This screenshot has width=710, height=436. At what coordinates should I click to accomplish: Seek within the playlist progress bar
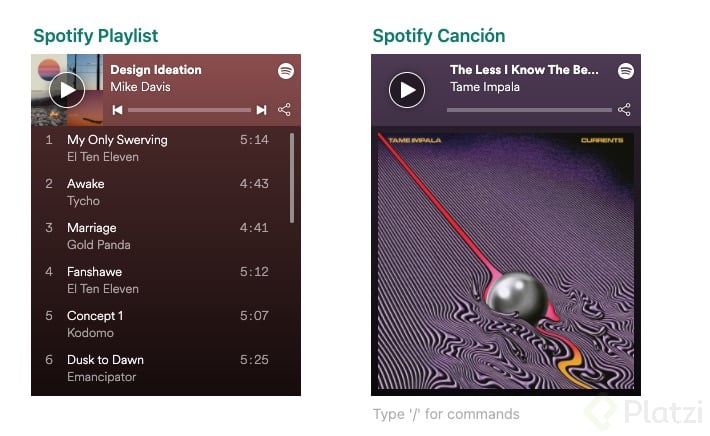[x=189, y=110]
